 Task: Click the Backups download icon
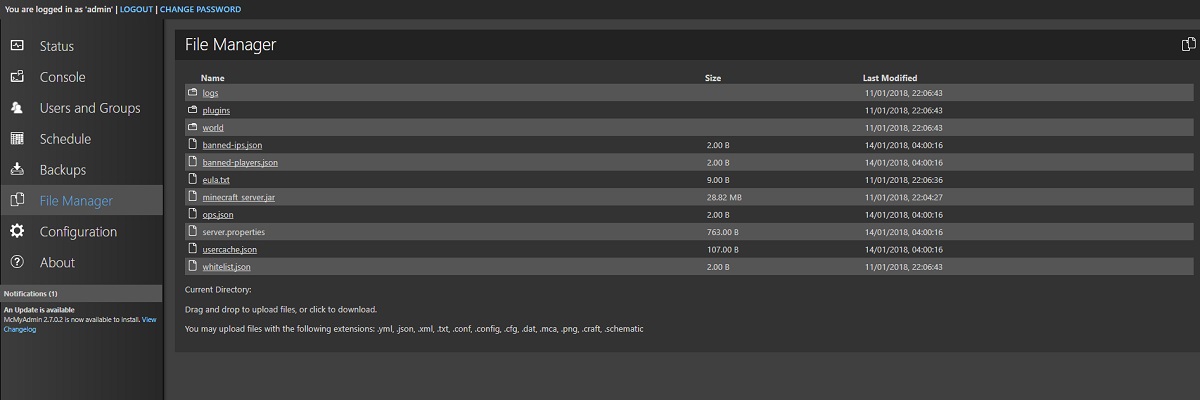(17, 170)
